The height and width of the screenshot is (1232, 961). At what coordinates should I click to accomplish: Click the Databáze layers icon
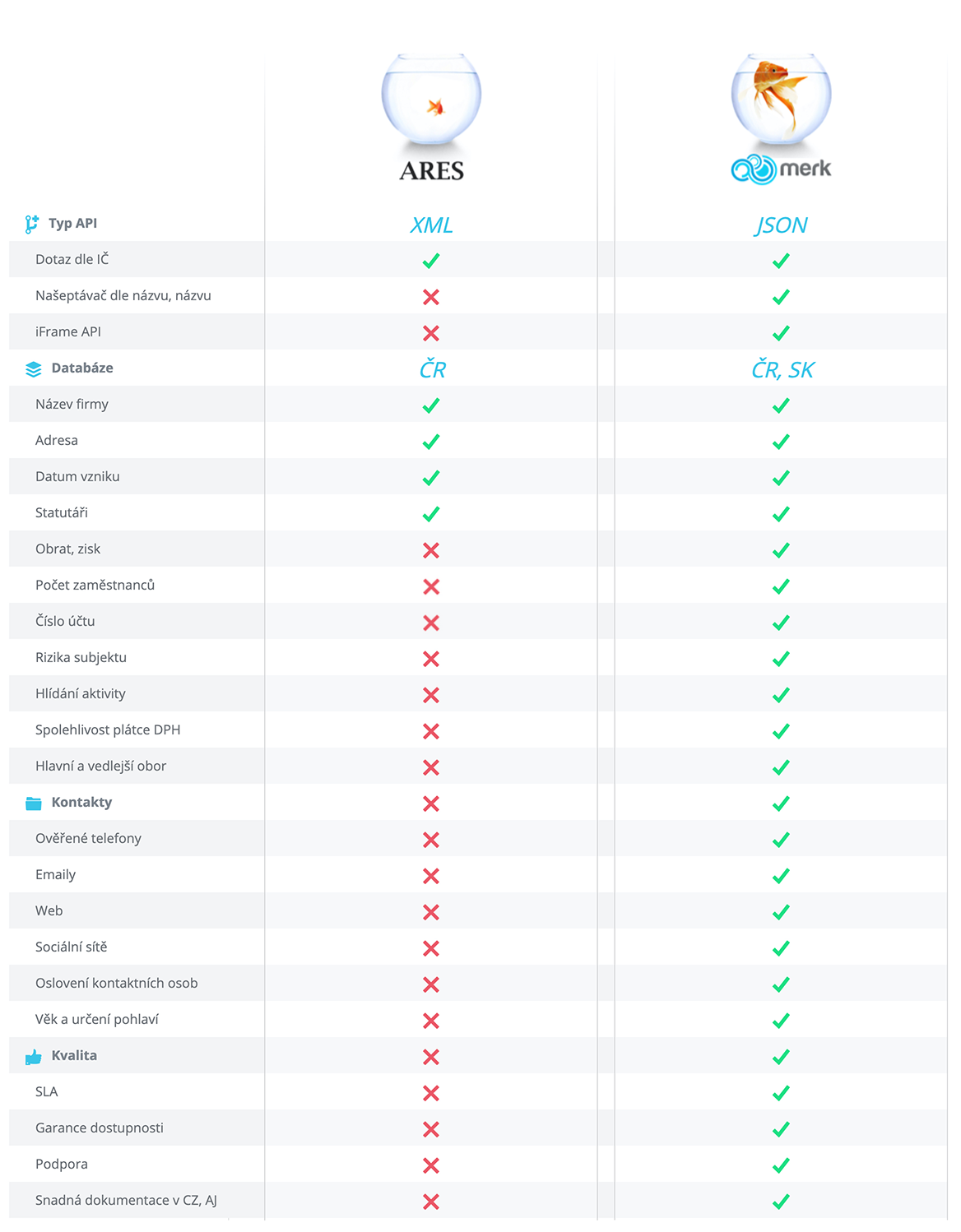(x=33, y=368)
